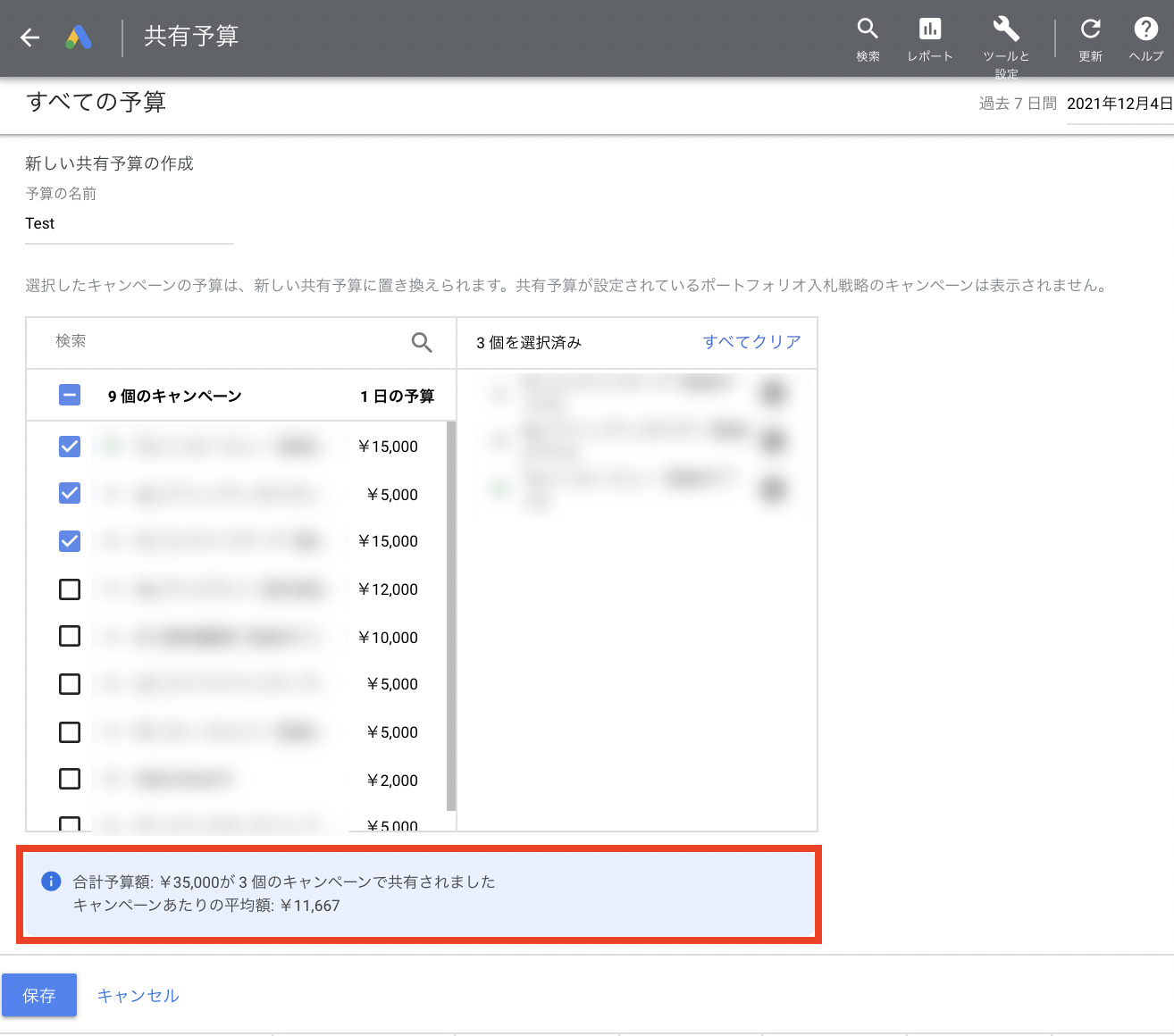Toggle the select-all checkbox for 9 campaigns
This screenshot has width=1174, height=1036.
point(70,394)
